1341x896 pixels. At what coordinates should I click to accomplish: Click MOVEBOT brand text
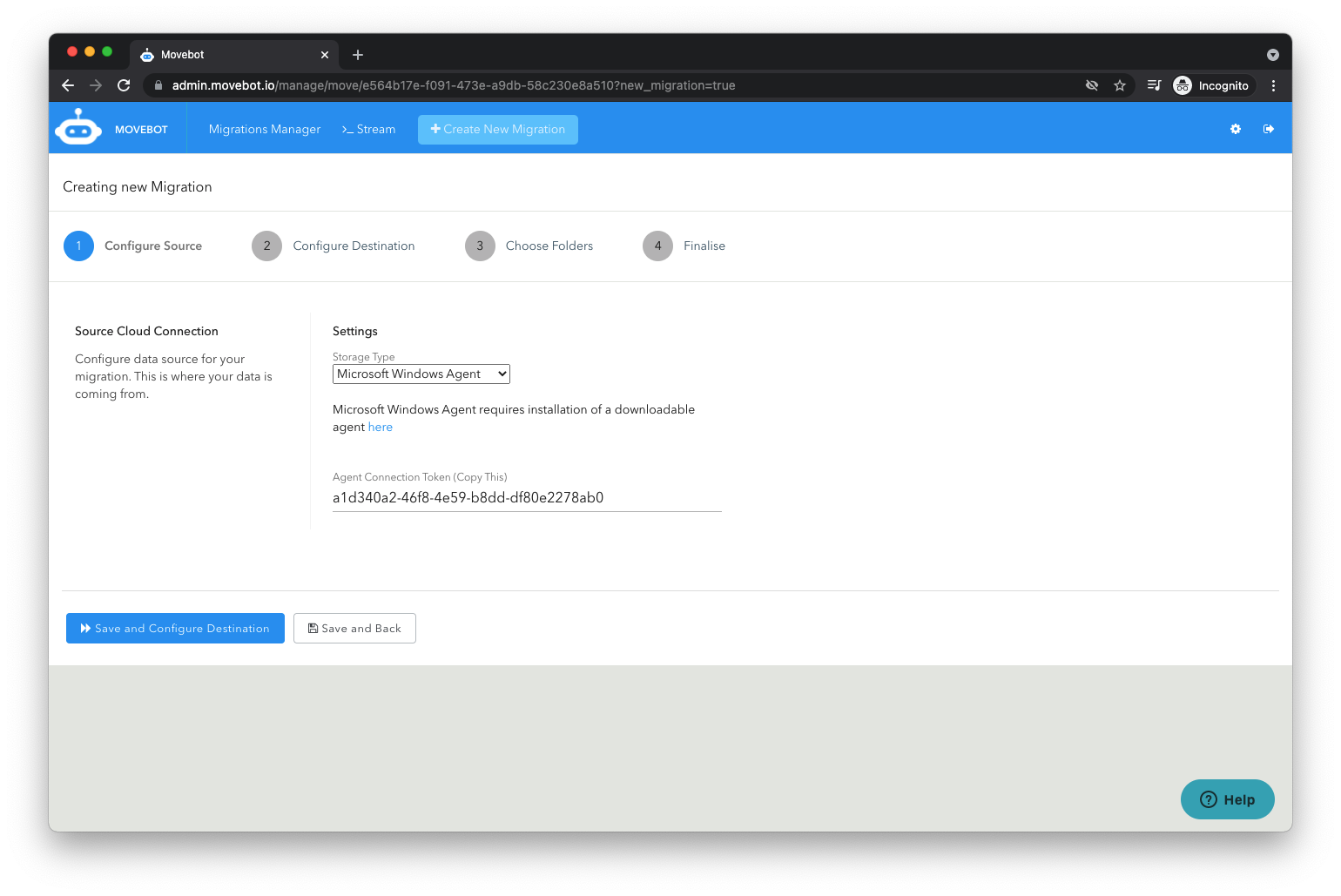click(x=141, y=129)
